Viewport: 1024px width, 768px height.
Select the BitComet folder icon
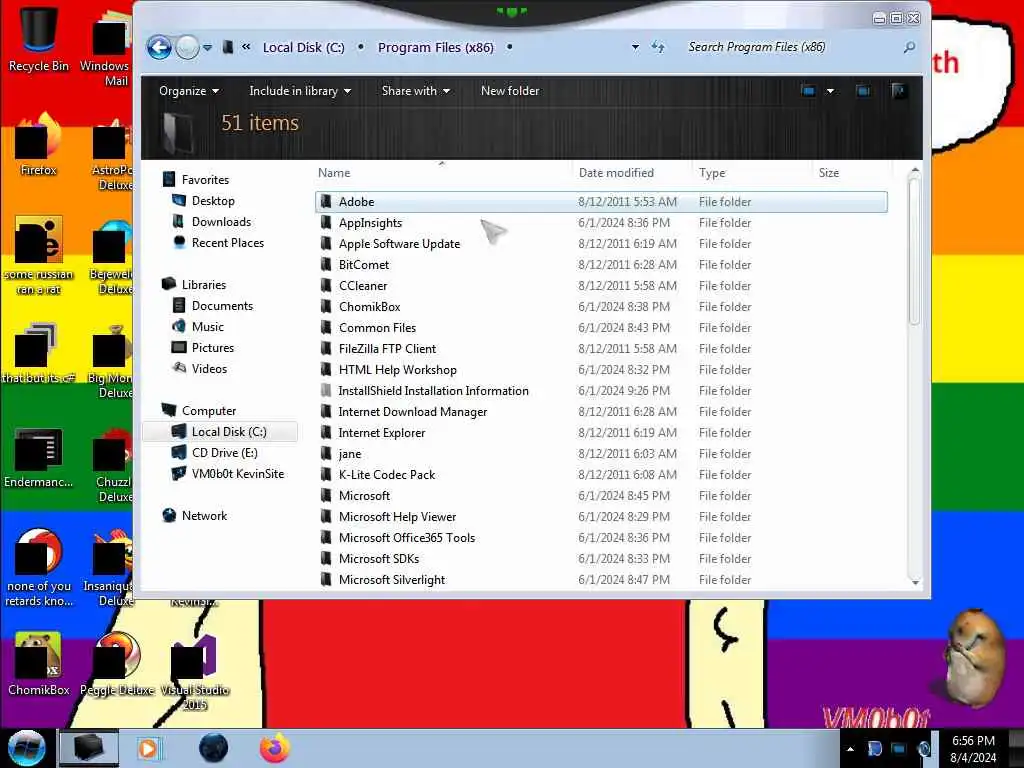pyautogui.click(x=326, y=264)
